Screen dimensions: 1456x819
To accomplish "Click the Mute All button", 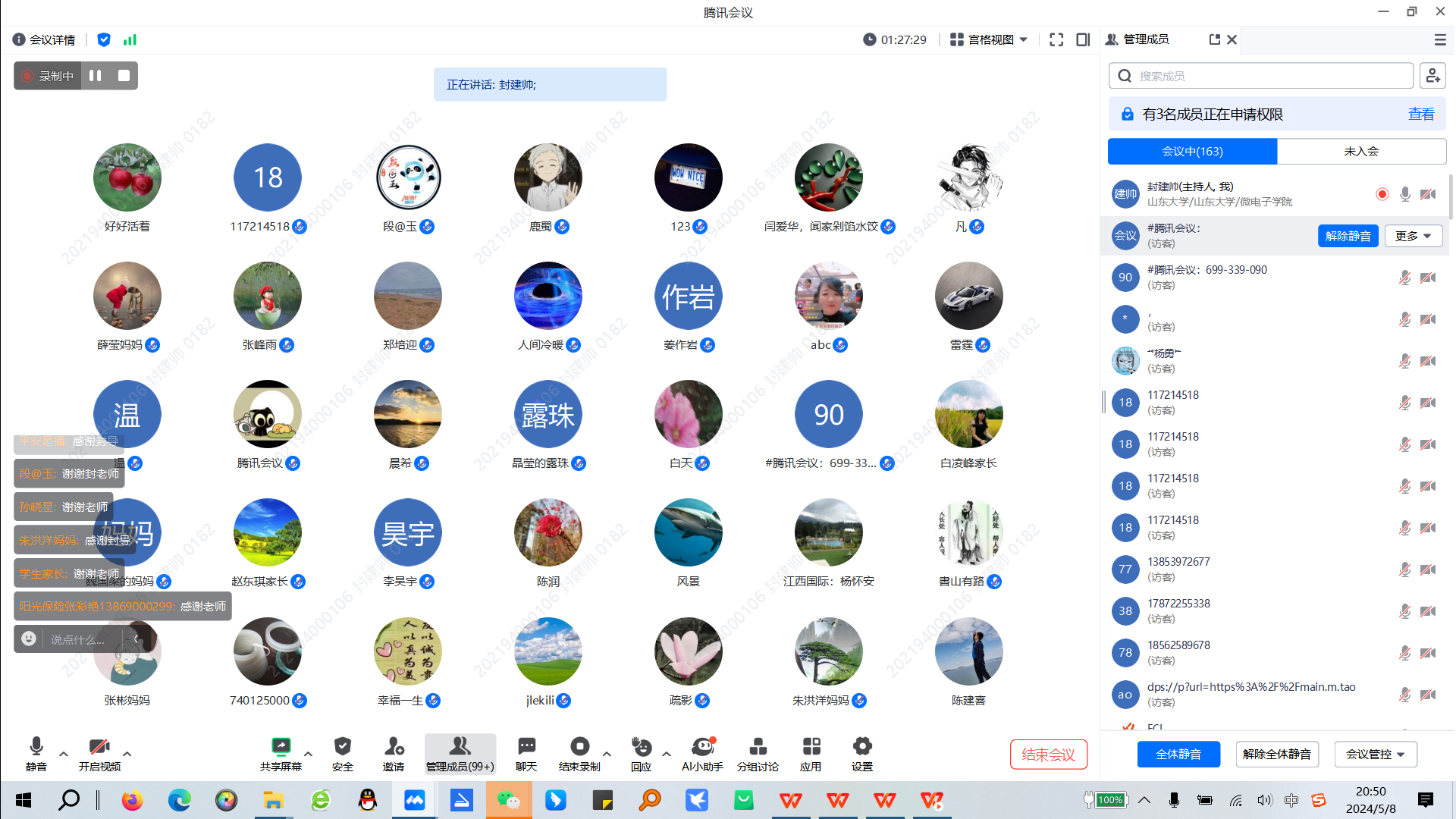I will [1178, 755].
